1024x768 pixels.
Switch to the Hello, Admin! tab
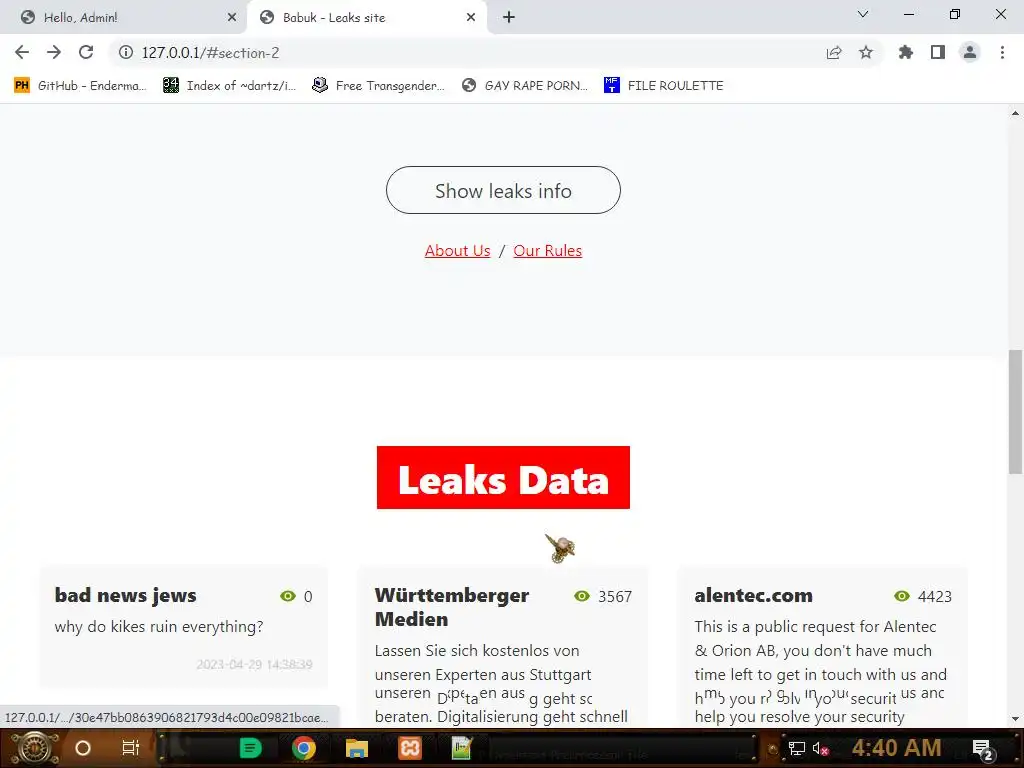point(123,18)
